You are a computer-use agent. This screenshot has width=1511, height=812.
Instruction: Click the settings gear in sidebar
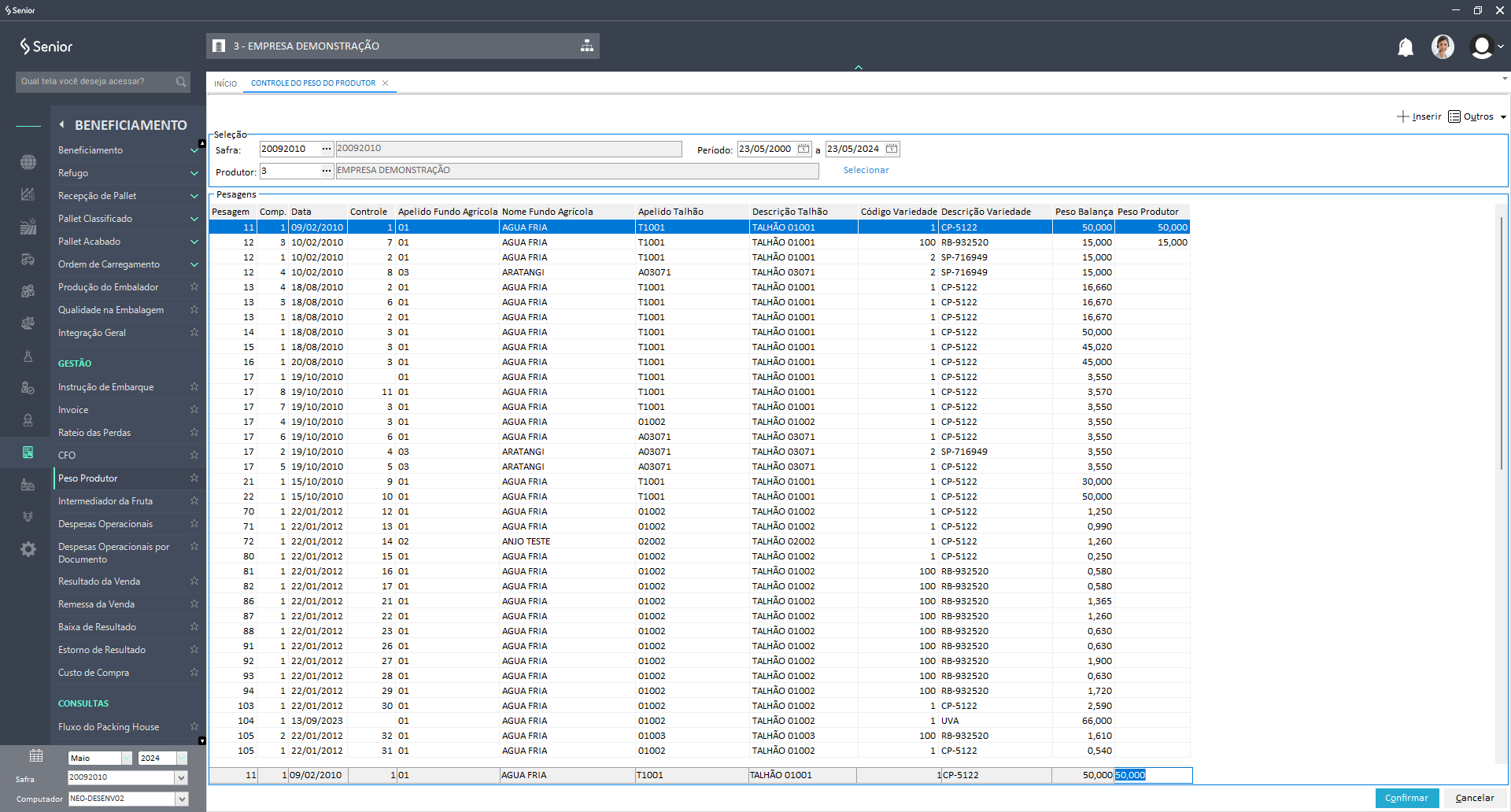28,549
